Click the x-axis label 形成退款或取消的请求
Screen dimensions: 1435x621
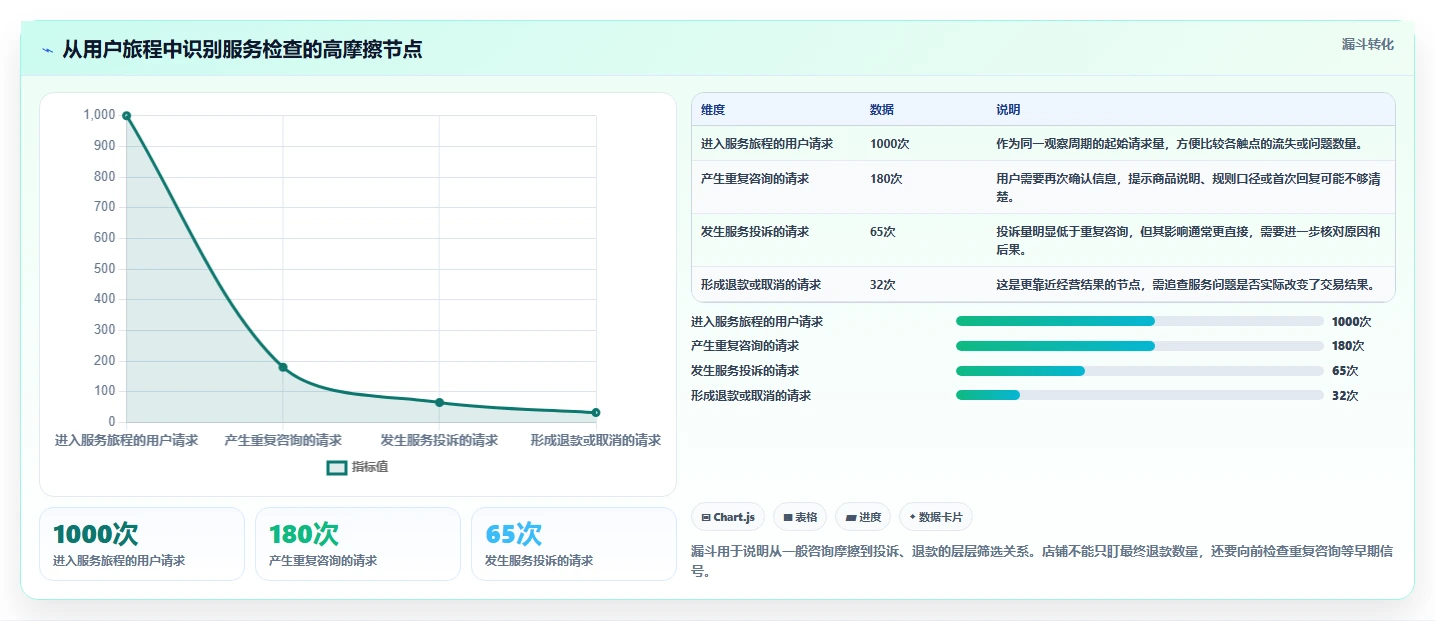596,440
